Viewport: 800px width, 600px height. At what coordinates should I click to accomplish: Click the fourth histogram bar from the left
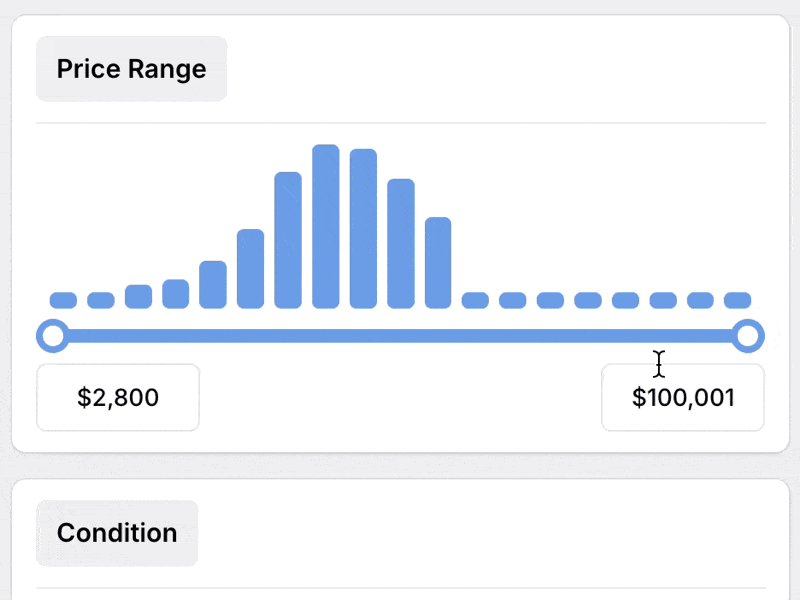(176, 294)
